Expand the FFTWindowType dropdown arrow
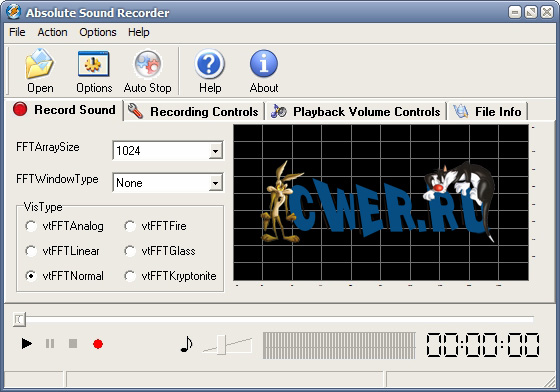Image resolution: width=560 pixels, height=392 pixels. [x=215, y=183]
